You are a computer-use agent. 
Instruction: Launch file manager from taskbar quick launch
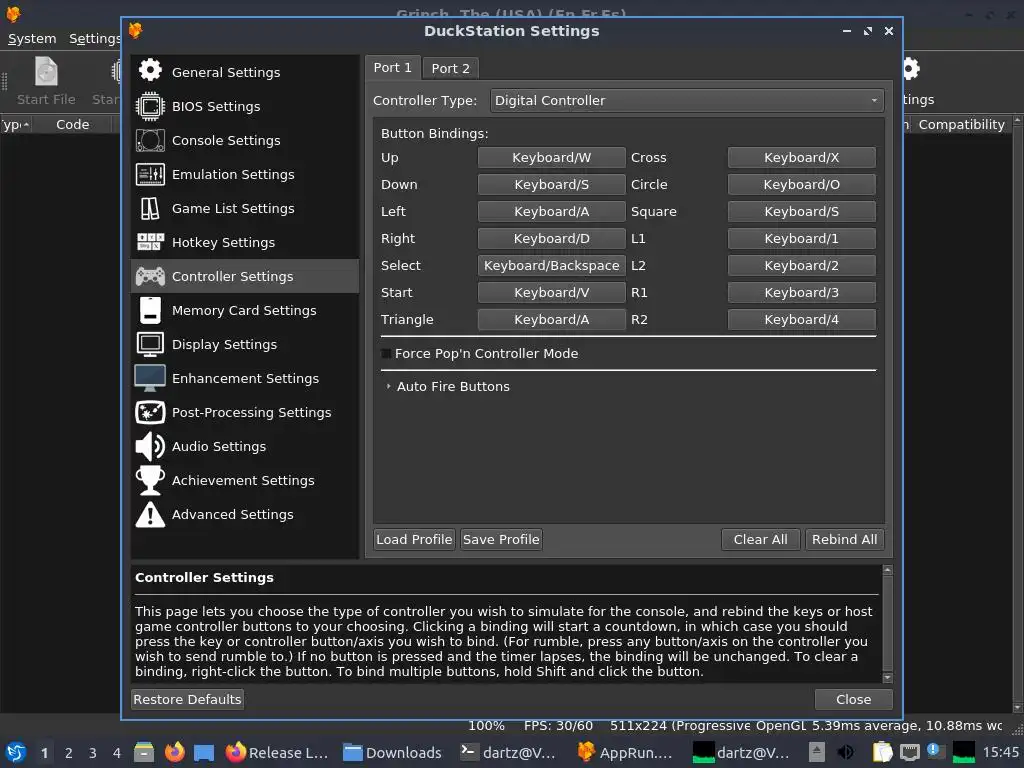click(x=144, y=752)
